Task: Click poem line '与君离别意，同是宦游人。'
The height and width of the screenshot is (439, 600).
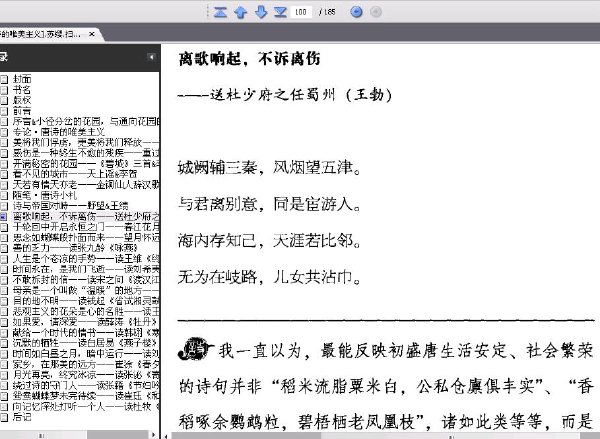Action: click(269, 204)
